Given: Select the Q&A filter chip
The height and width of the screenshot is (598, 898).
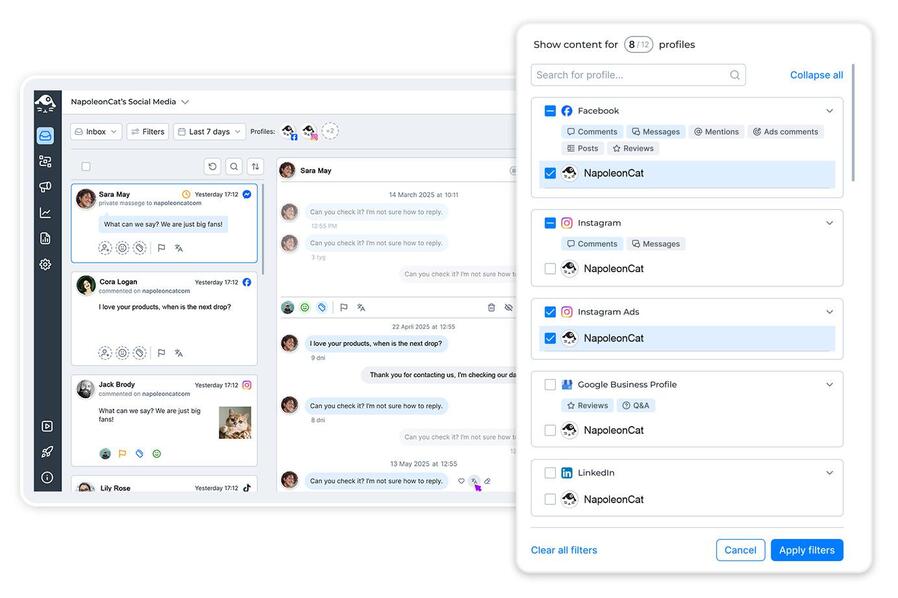Looking at the screenshot, I should (x=636, y=406).
